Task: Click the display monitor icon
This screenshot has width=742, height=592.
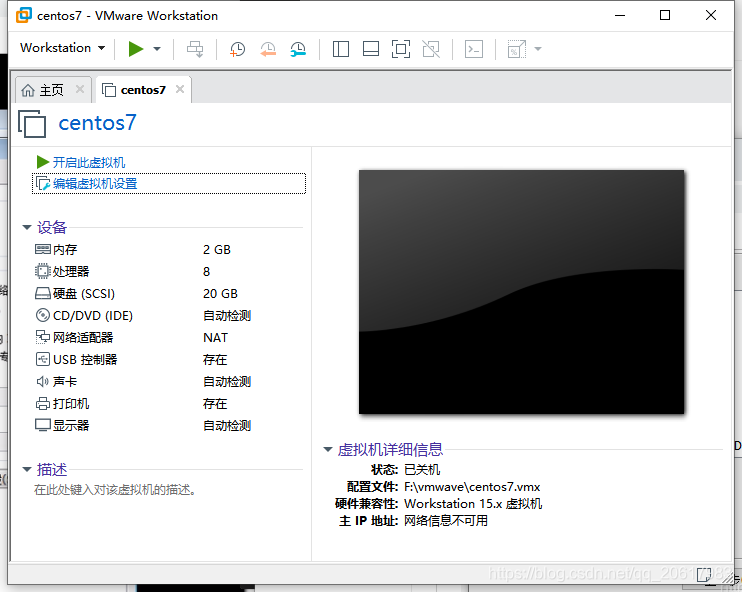Action: click(x=43, y=425)
